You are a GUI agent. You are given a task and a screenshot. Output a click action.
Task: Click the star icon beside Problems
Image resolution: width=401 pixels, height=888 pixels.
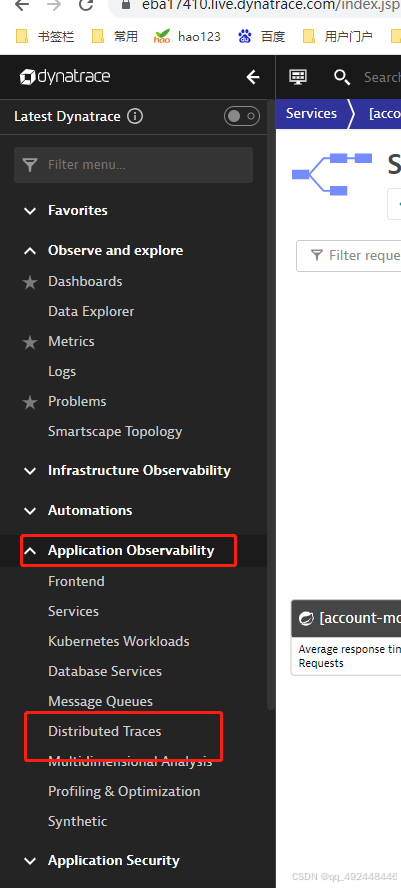pyautogui.click(x=30, y=402)
